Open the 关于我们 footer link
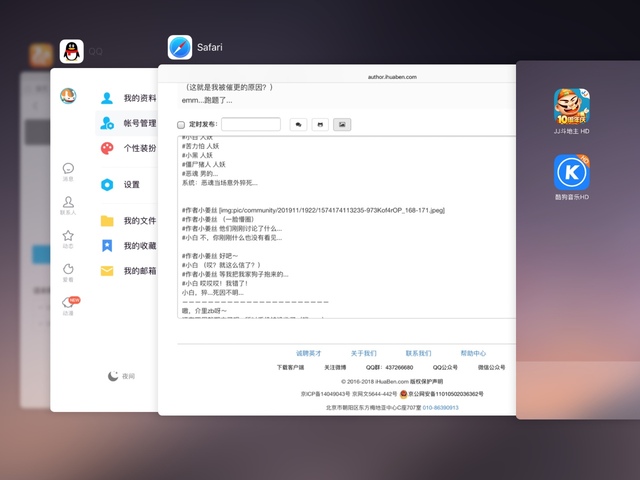The image size is (640, 480). click(x=363, y=353)
